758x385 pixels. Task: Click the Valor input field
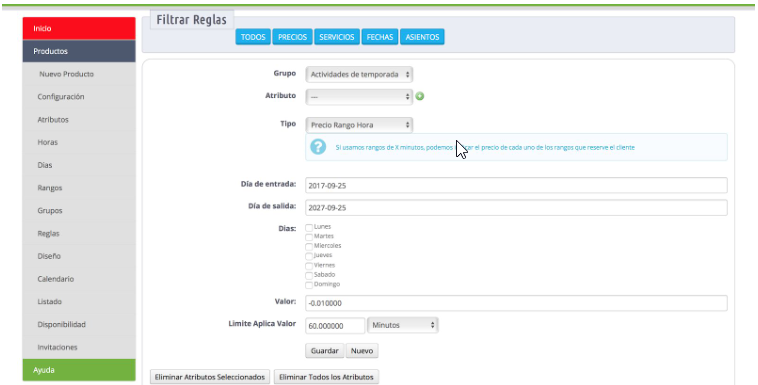[516, 303]
